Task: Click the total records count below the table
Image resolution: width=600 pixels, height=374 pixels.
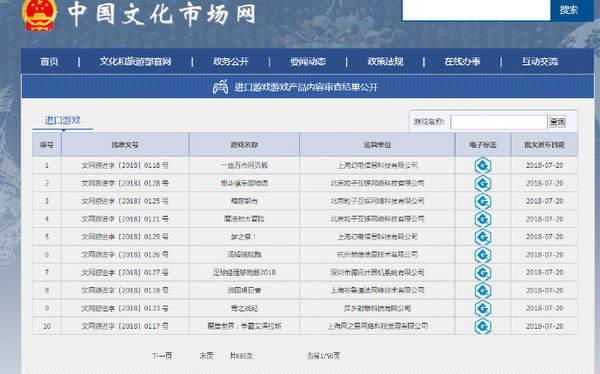Action: coord(241,356)
